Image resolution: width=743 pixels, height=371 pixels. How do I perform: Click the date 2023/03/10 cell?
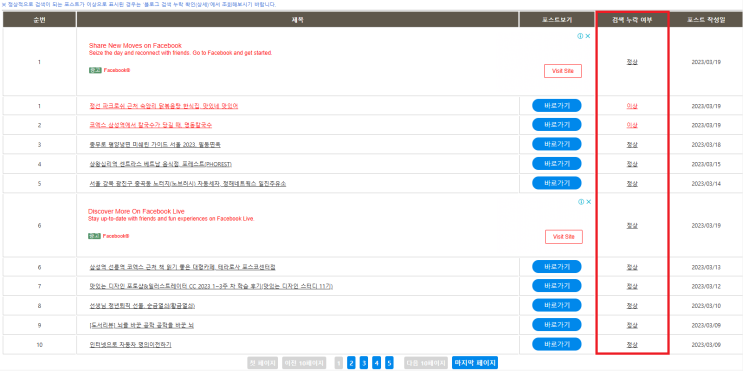[x=706, y=306]
